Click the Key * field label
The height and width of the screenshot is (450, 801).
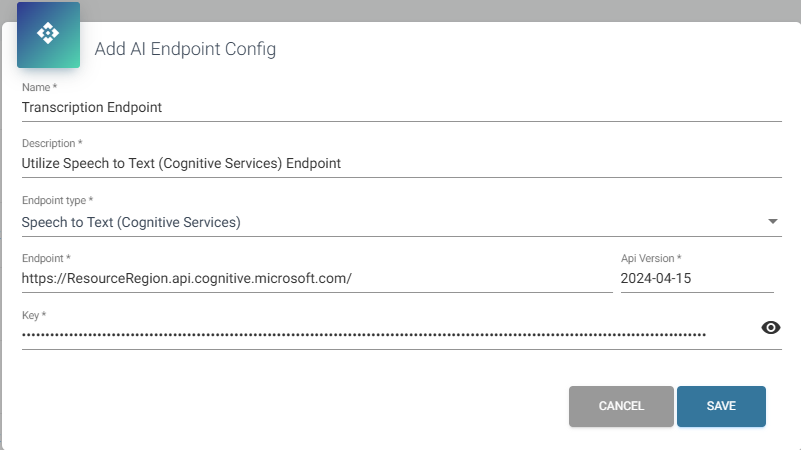click(34, 315)
